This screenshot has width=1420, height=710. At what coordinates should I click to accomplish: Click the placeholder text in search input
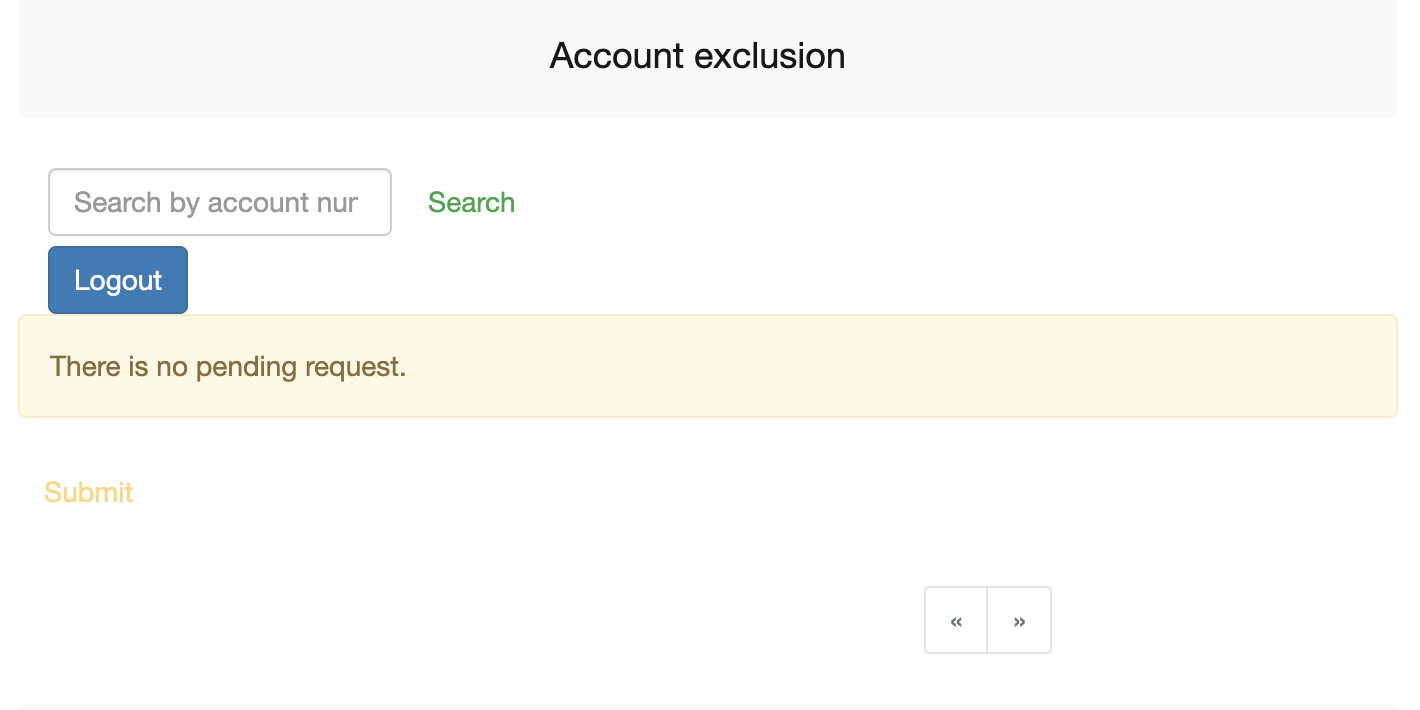[216, 203]
